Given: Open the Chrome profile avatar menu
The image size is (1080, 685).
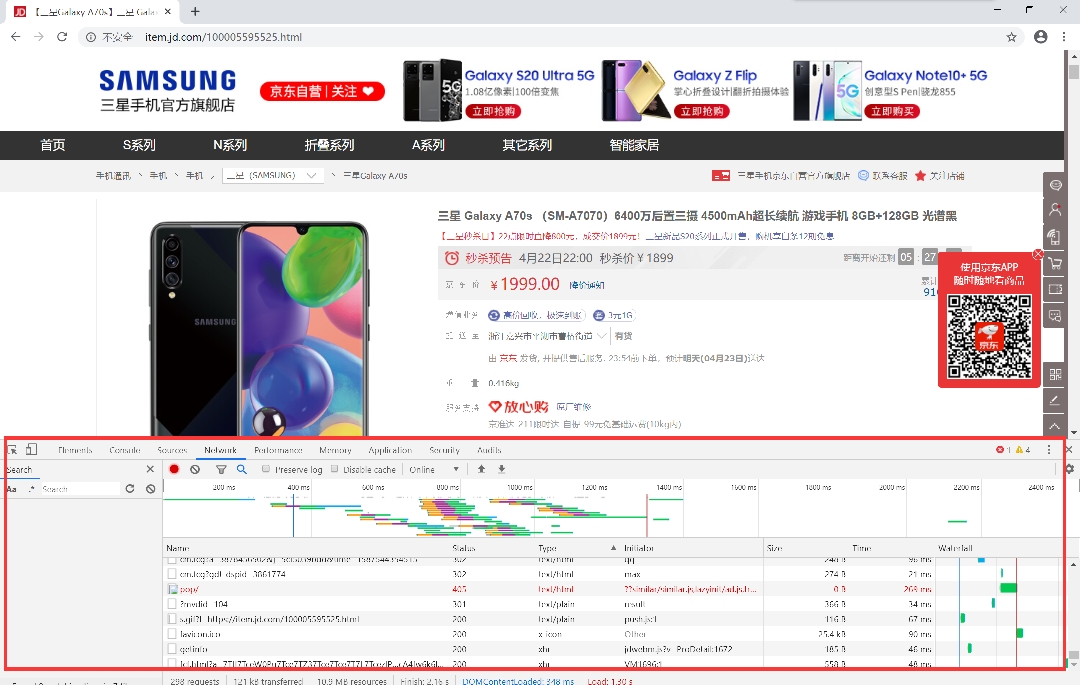Looking at the screenshot, I should (x=1041, y=37).
